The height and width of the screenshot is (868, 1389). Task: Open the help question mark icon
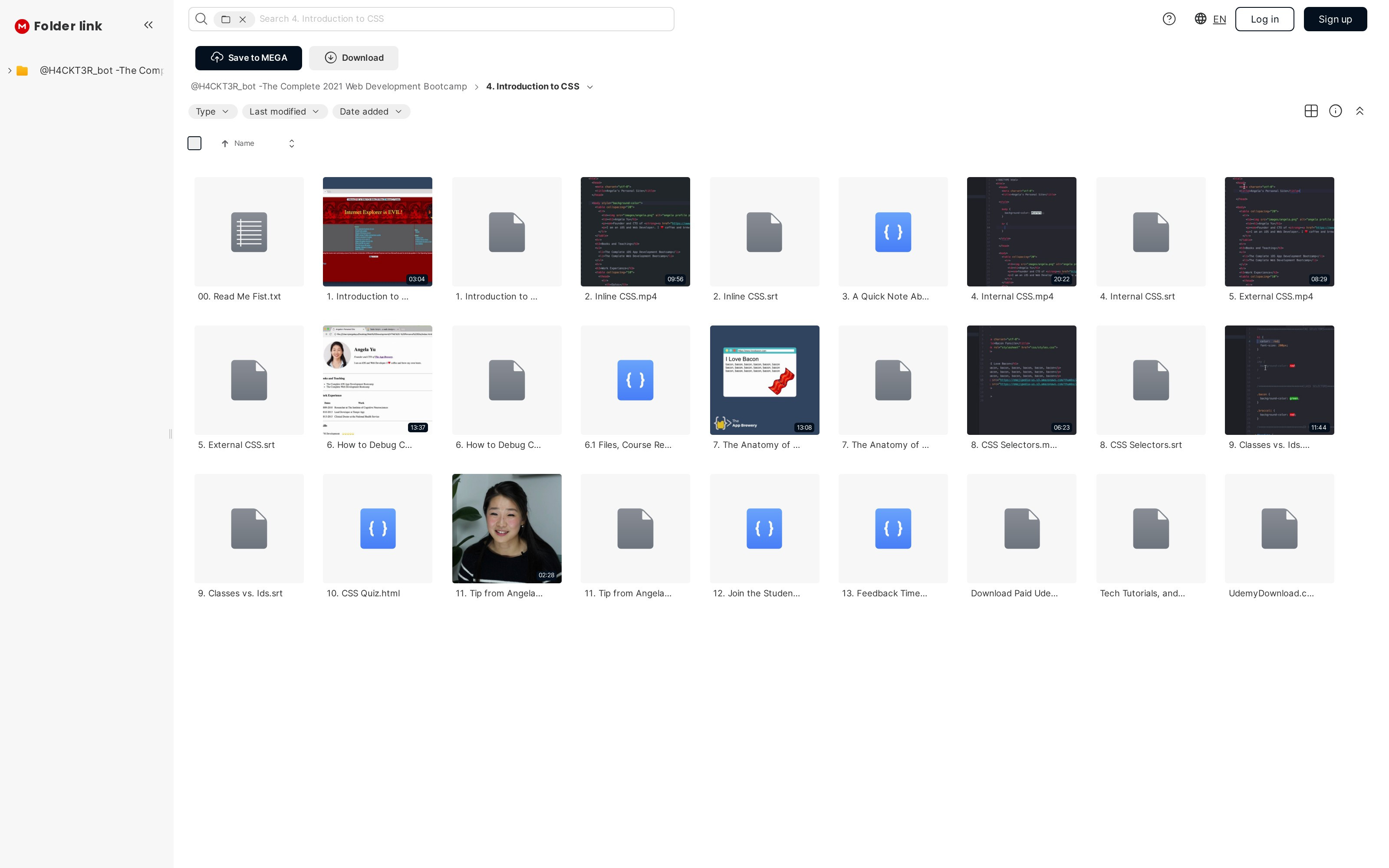click(x=1168, y=19)
